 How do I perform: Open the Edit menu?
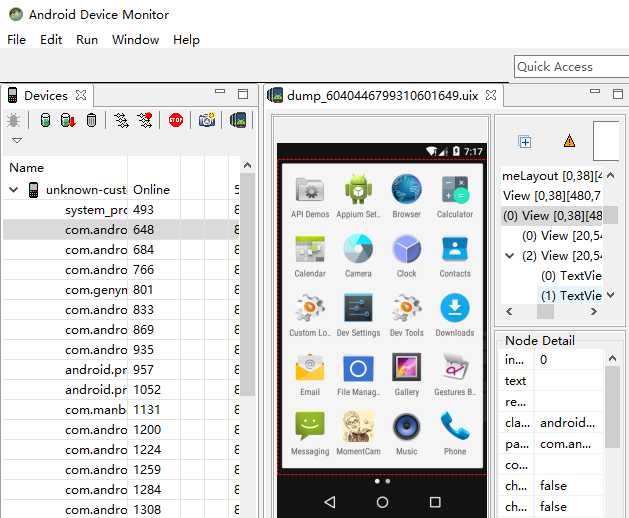[51, 40]
